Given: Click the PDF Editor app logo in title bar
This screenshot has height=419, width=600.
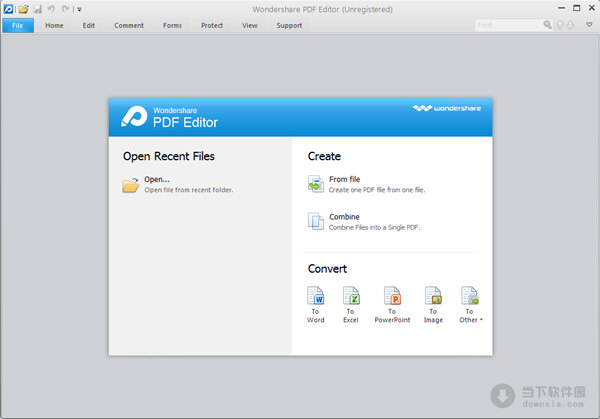Looking at the screenshot, I should tap(8, 9).
